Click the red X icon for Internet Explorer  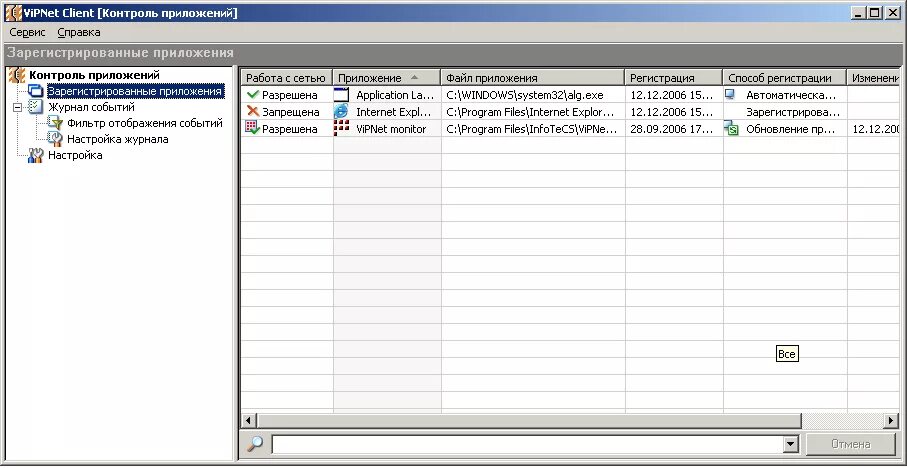point(253,111)
